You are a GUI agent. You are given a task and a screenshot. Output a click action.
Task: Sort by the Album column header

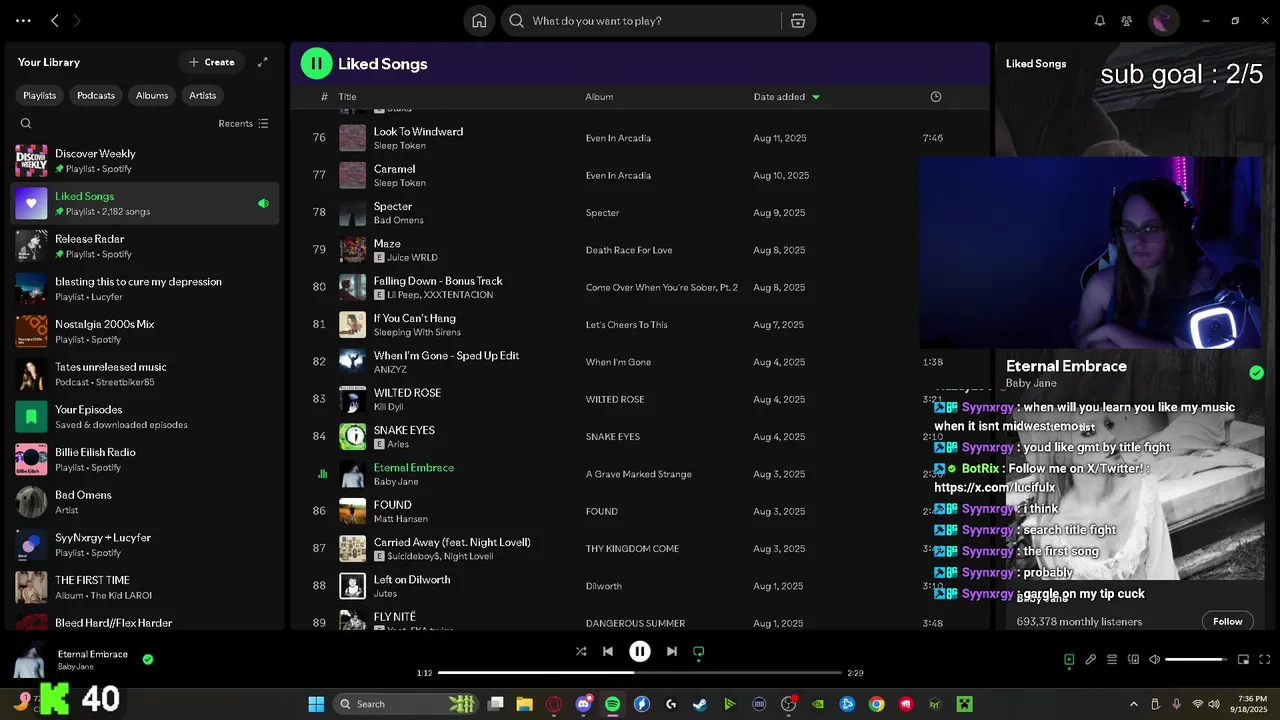599,97
